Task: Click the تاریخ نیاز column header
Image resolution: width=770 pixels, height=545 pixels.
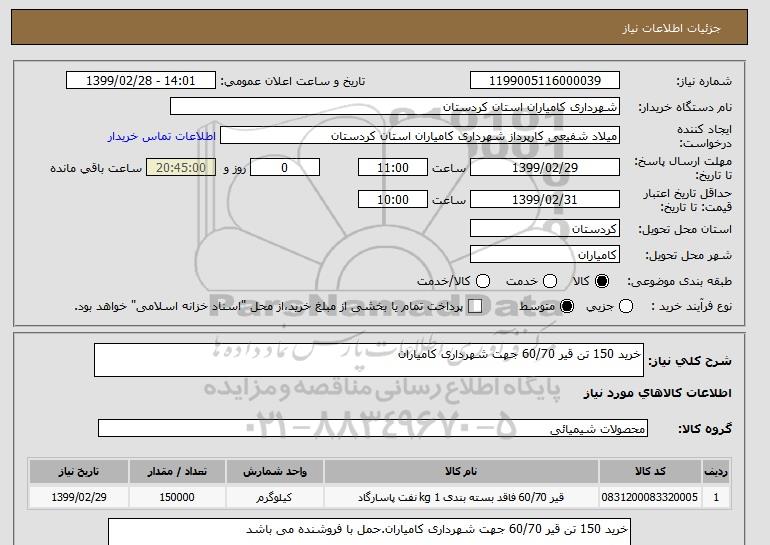Action: pos(79,471)
